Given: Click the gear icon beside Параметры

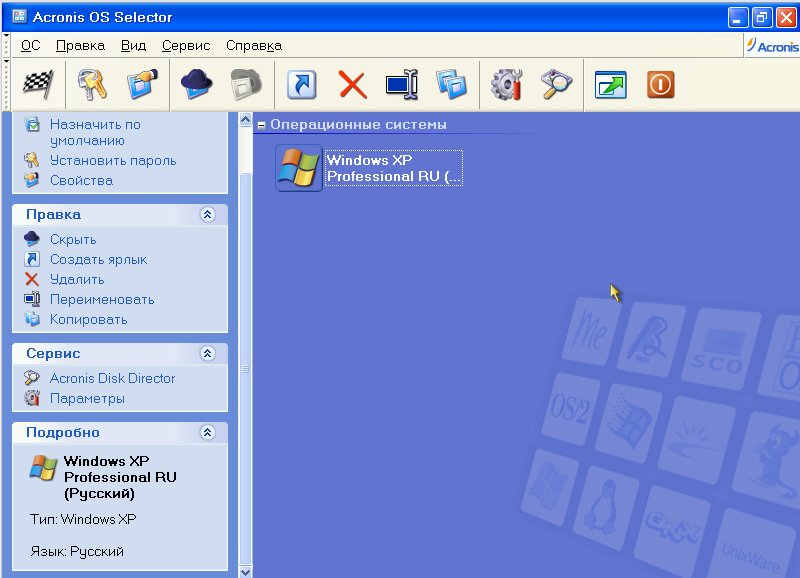Looking at the screenshot, I should pos(32,398).
